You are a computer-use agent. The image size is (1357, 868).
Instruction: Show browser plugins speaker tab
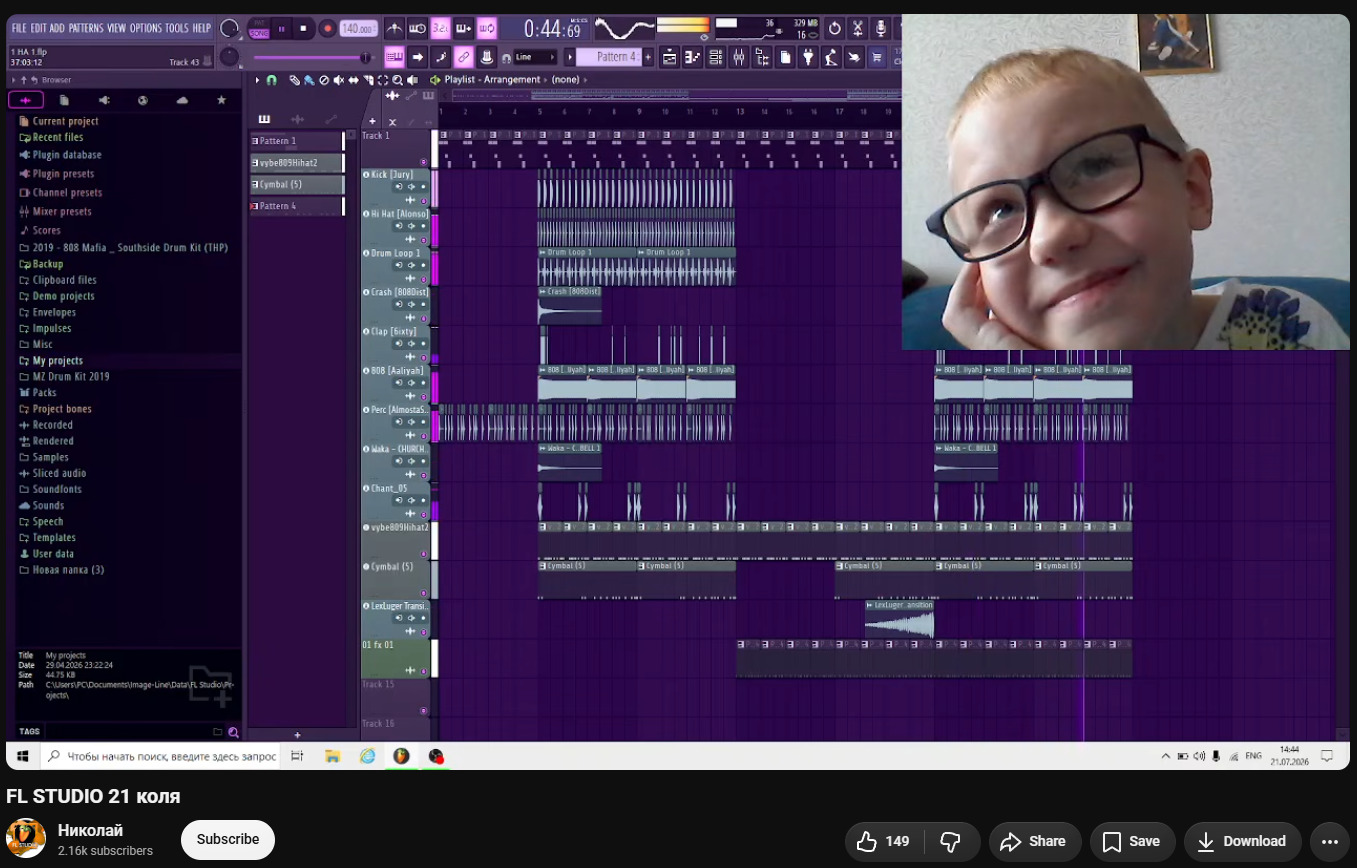click(104, 100)
